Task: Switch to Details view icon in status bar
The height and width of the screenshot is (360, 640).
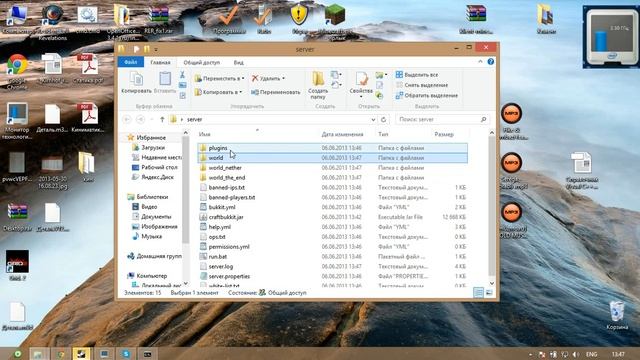Action: (x=478, y=292)
